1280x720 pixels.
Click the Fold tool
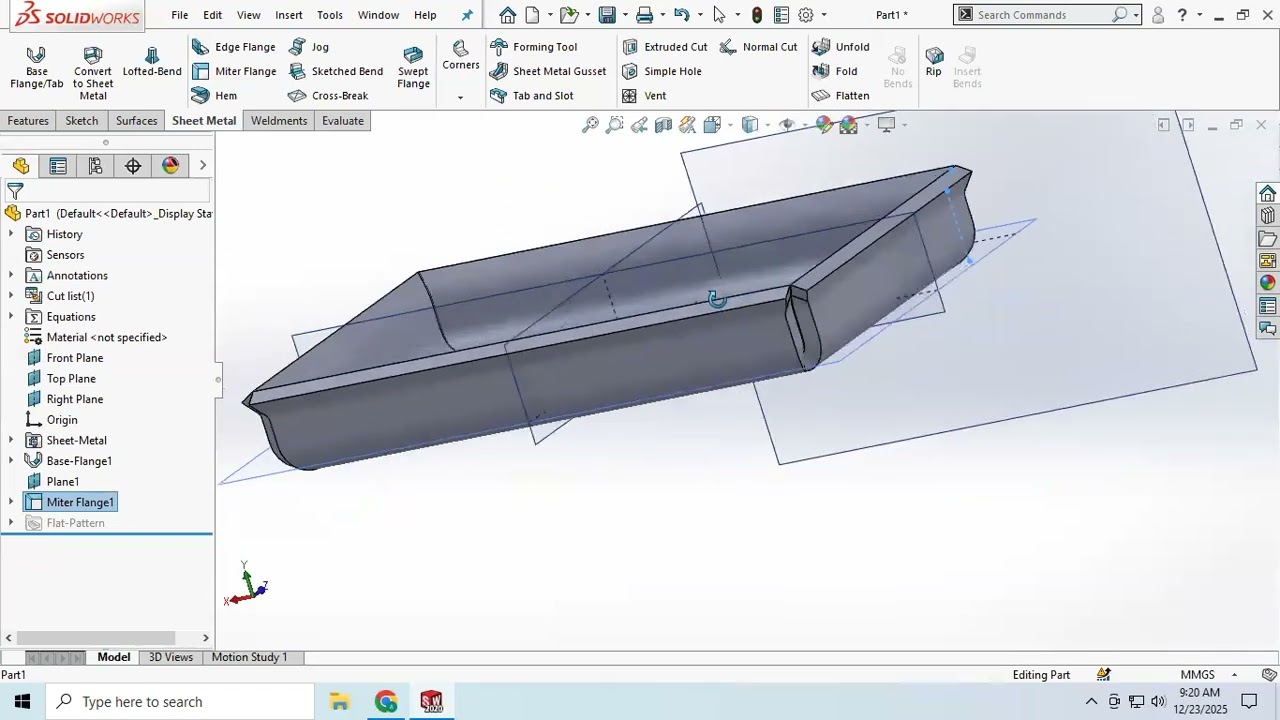[835, 71]
